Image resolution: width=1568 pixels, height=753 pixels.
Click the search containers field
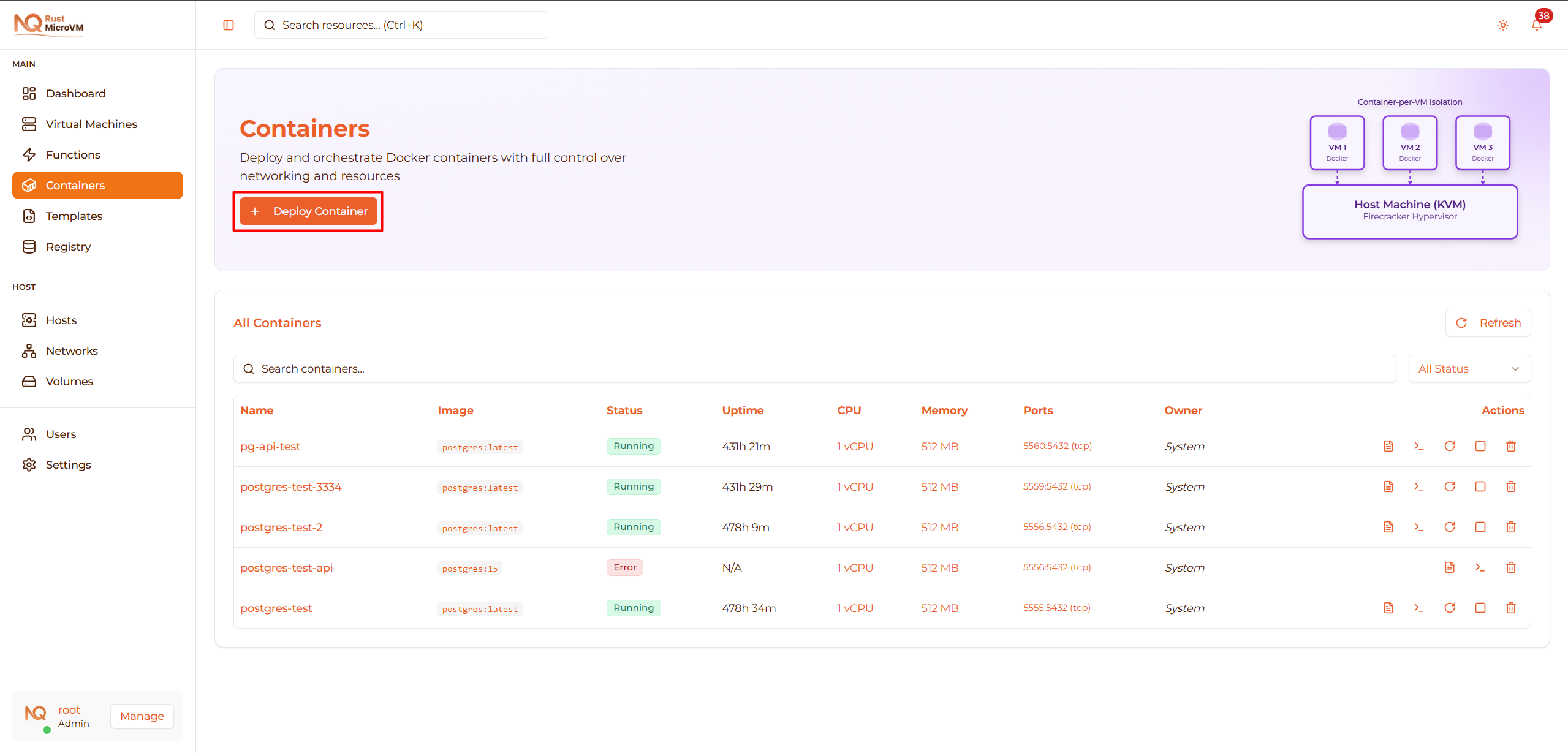[x=551, y=368]
